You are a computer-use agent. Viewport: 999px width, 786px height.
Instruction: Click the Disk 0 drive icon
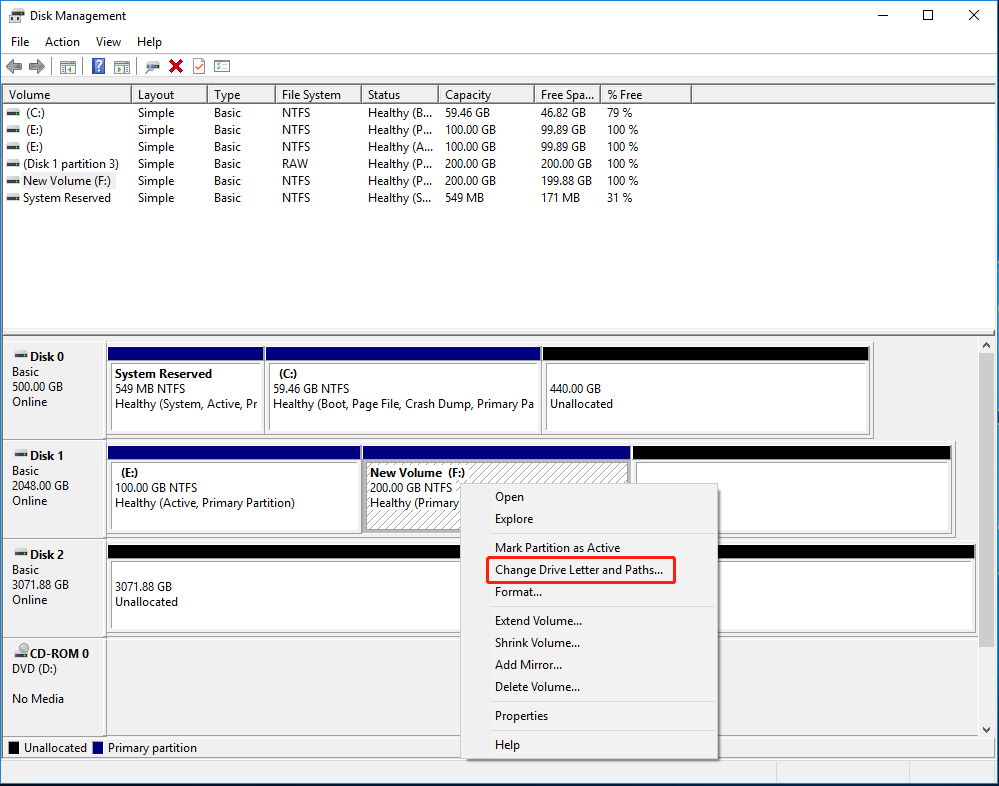21,355
